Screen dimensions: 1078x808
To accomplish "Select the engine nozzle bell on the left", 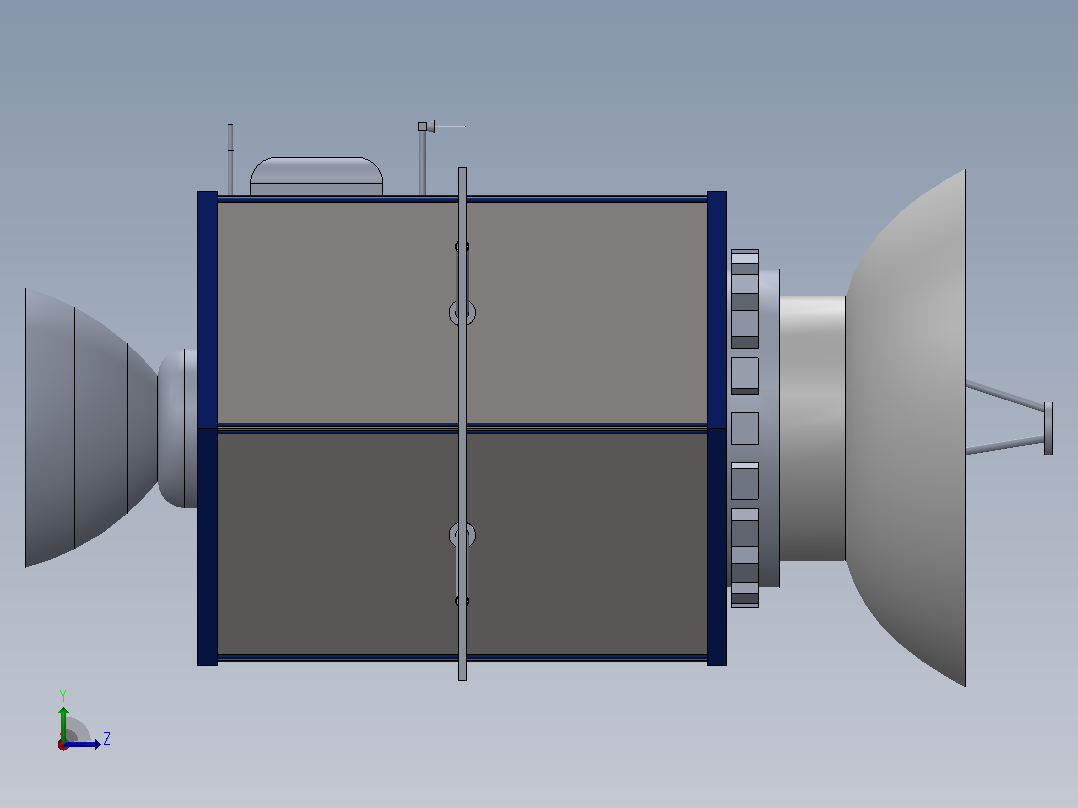I will pos(91,428).
